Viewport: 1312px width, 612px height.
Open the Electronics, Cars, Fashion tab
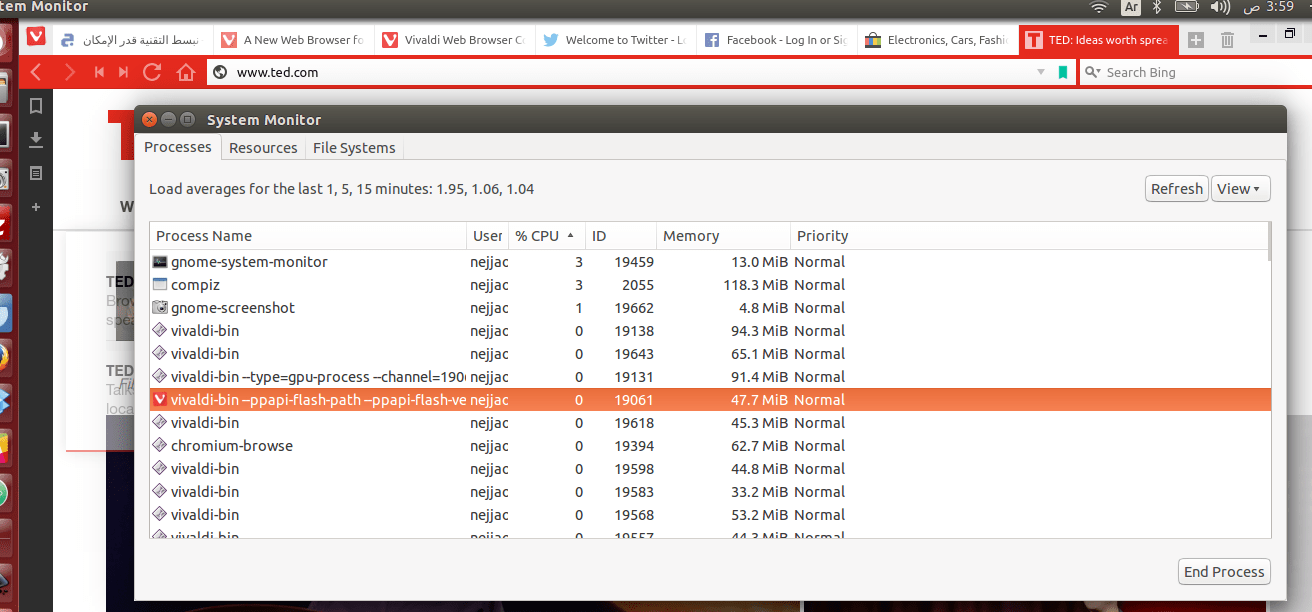pyautogui.click(x=937, y=40)
